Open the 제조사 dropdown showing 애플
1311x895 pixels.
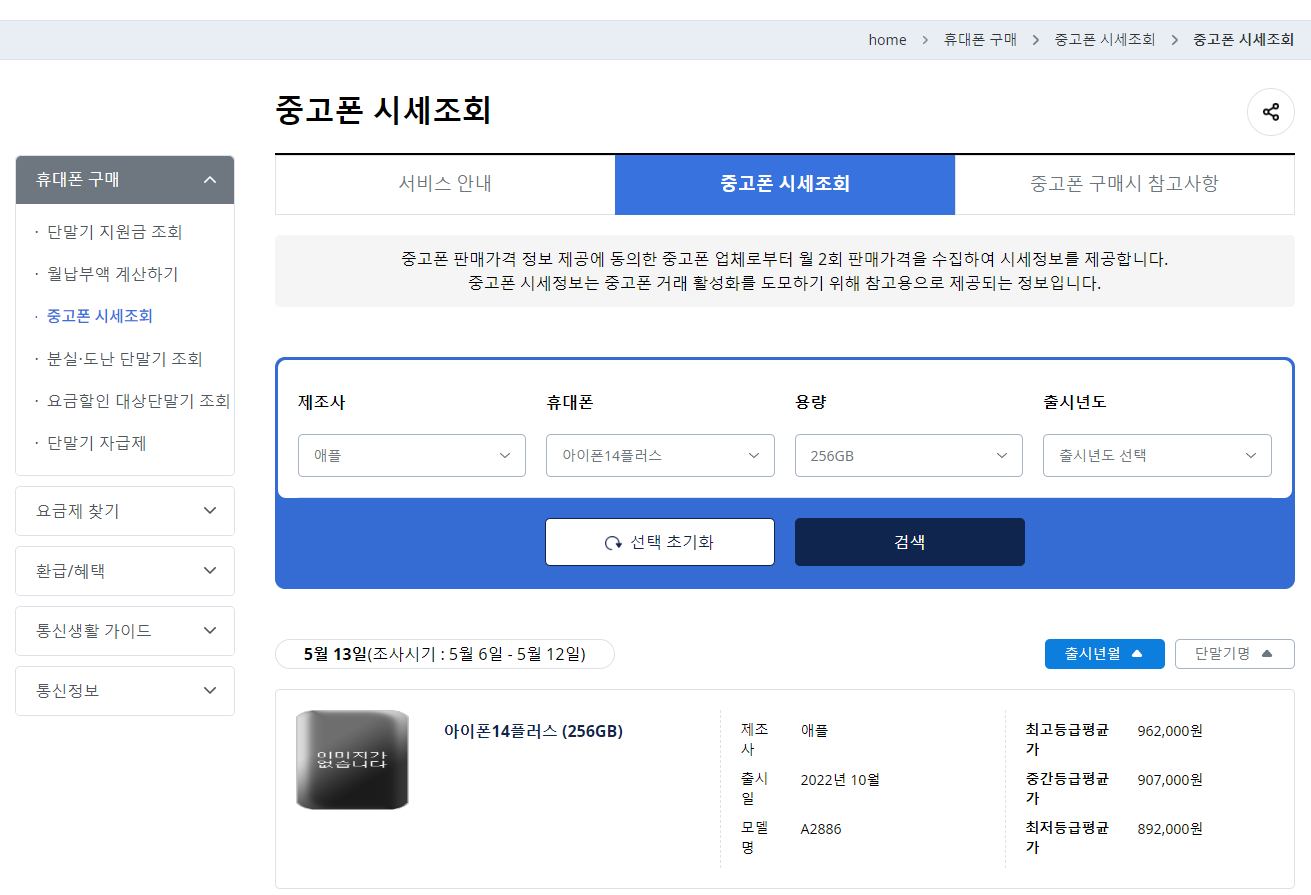tap(412, 455)
